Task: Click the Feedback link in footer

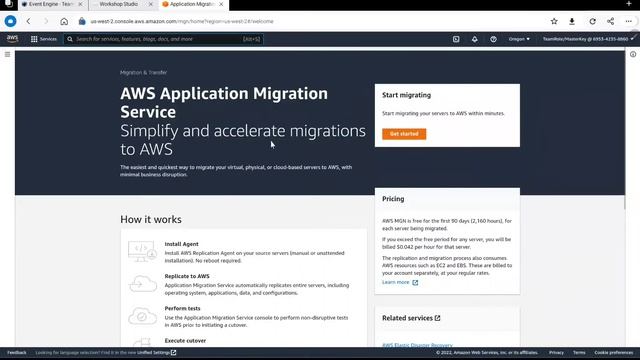Action: point(17,353)
